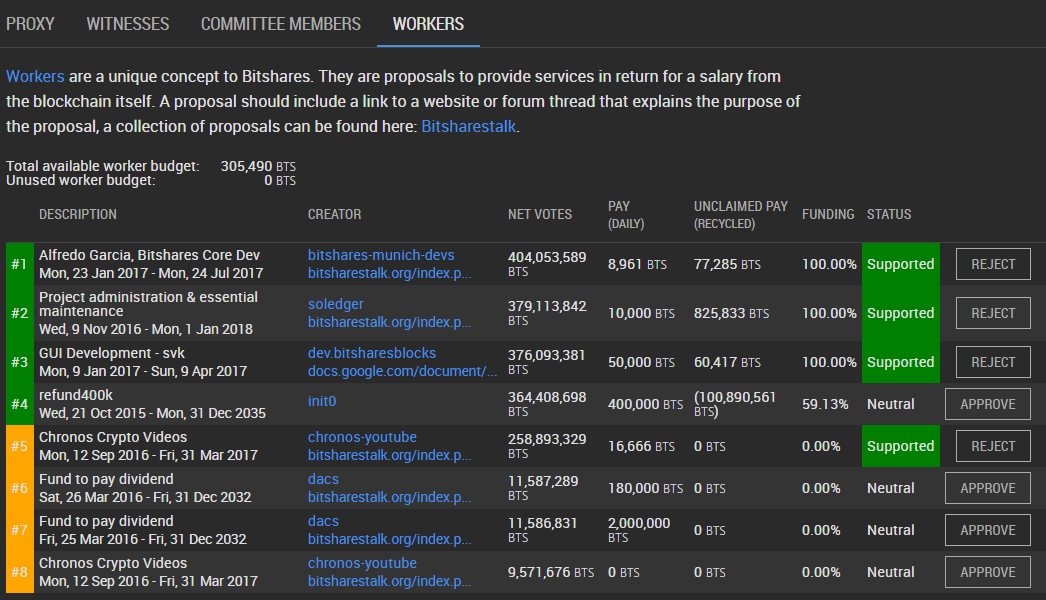Select the #4 rank cell
The width and height of the screenshot is (1046, 600).
pos(19,404)
